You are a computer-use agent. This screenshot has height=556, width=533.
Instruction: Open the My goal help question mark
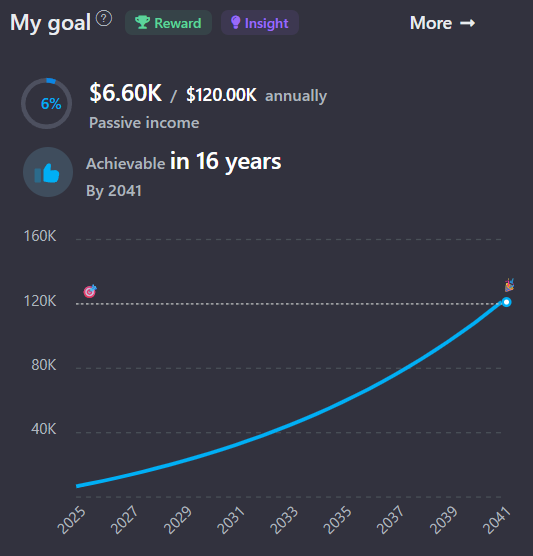[104, 18]
